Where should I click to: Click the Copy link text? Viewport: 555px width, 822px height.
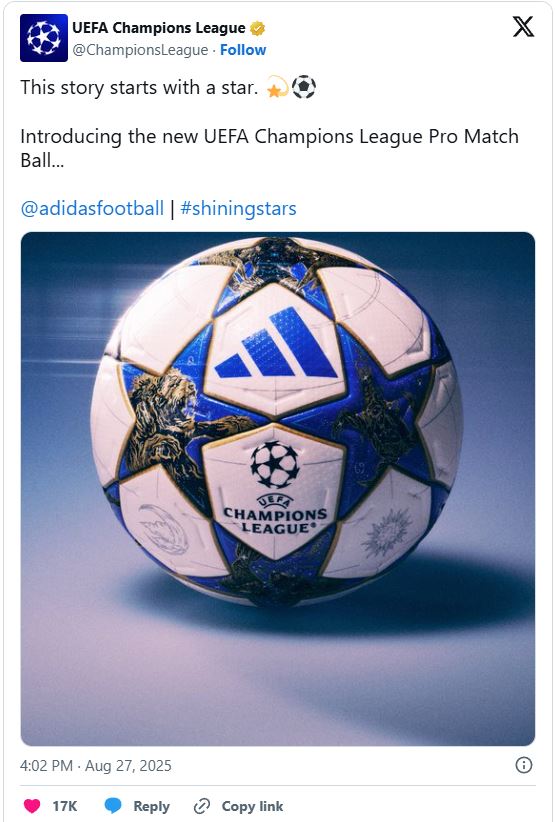pos(253,806)
